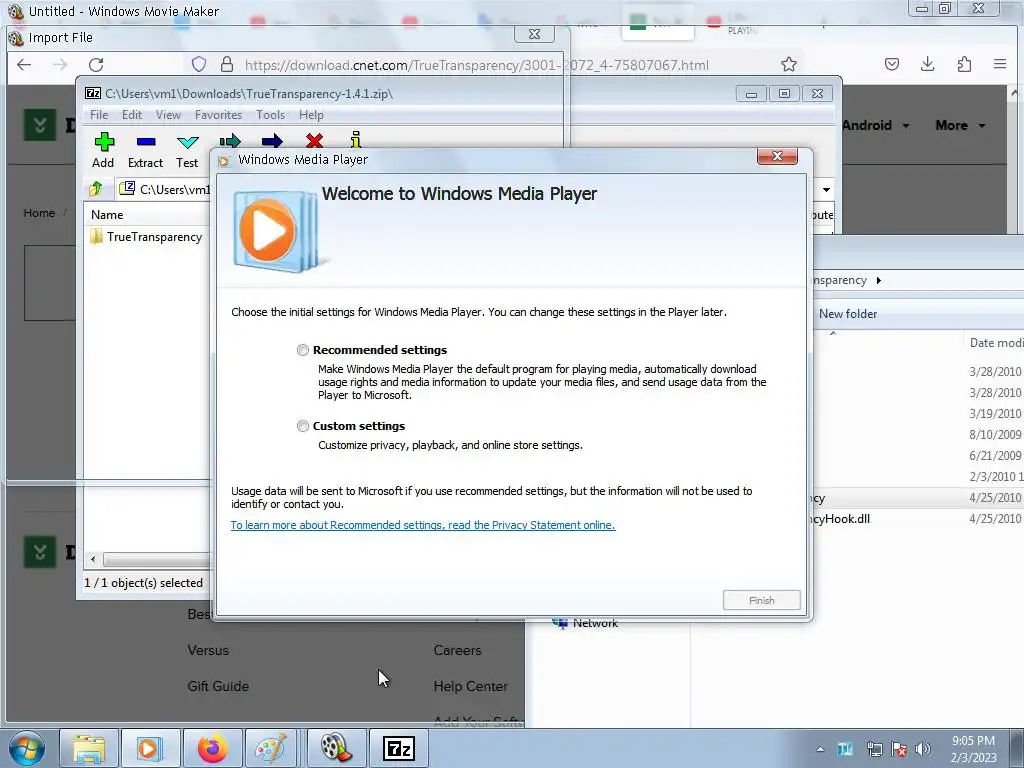
Task: Close the Windows Media Player welcome dialog
Action: 777,156
